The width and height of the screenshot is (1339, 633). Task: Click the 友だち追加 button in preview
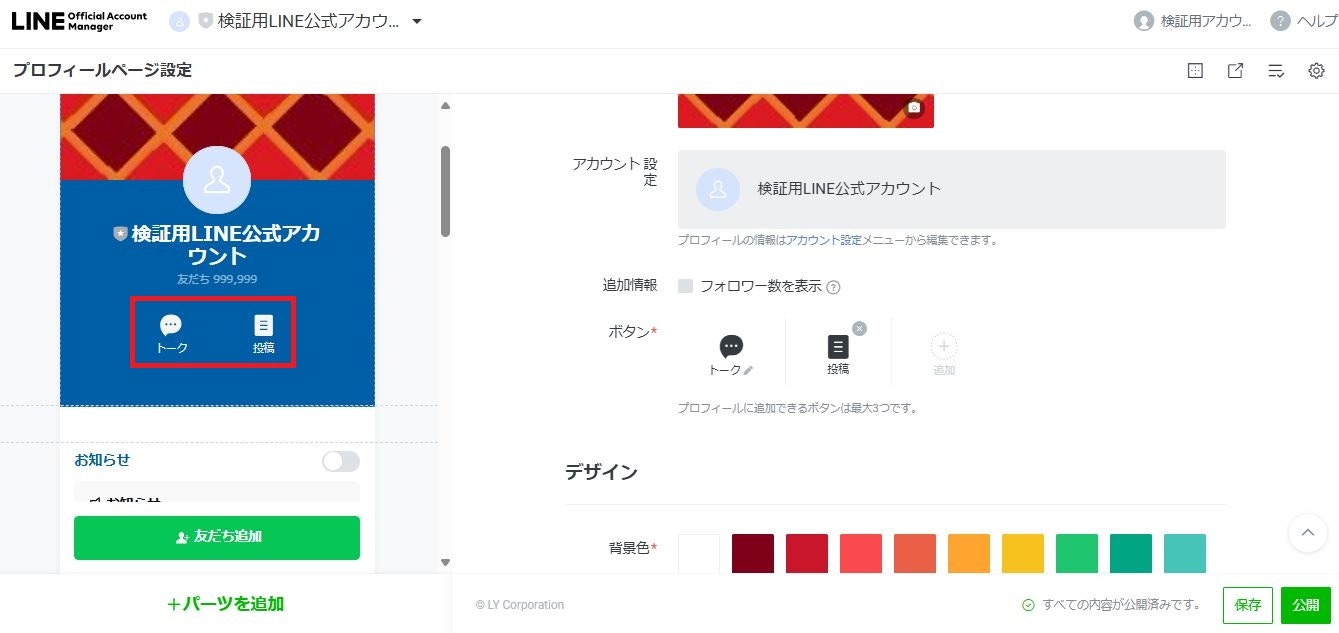click(217, 538)
